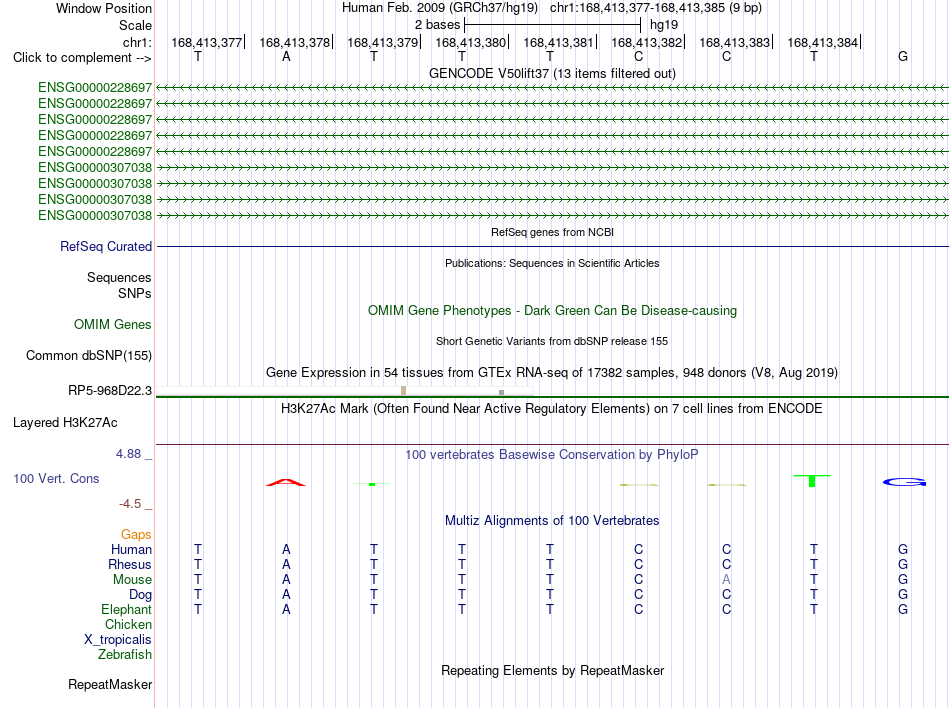Click the SNPs track label
Viewport: 950px width, 708px height.
[x=135, y=293]
